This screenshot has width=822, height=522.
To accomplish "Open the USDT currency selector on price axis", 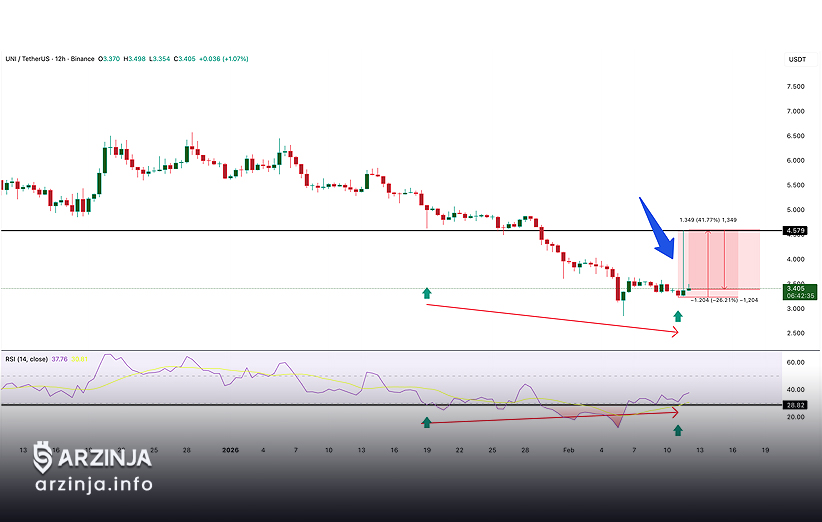I will [x=798, y=60].
